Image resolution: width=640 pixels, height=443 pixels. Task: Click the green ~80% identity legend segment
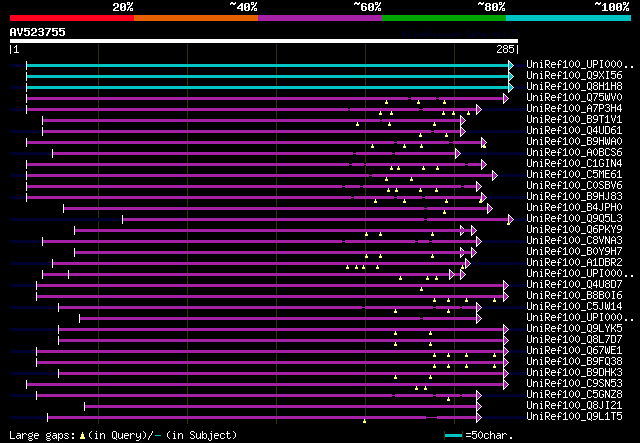[444, 18]
